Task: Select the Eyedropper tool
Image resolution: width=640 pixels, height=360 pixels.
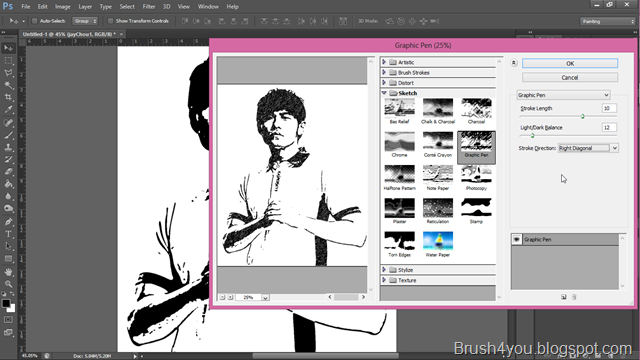Action: (8, 110)
